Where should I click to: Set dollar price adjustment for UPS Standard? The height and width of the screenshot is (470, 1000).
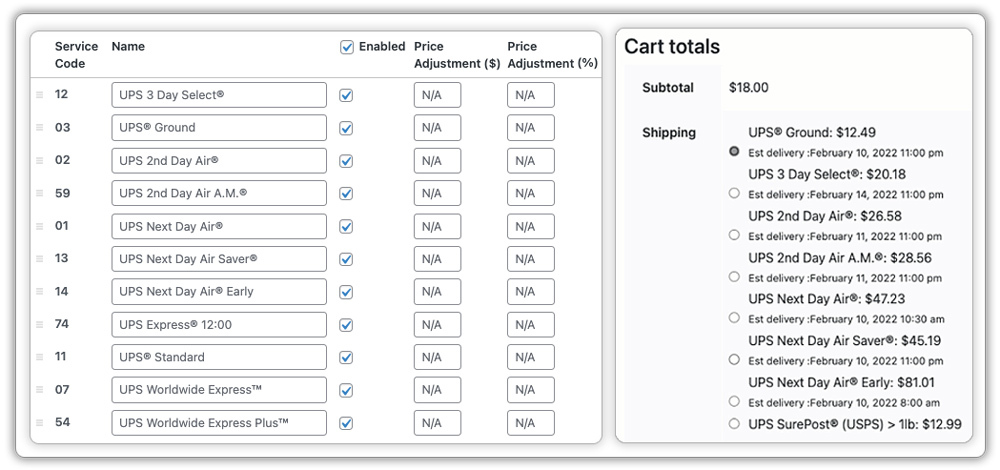coord(438,357)
